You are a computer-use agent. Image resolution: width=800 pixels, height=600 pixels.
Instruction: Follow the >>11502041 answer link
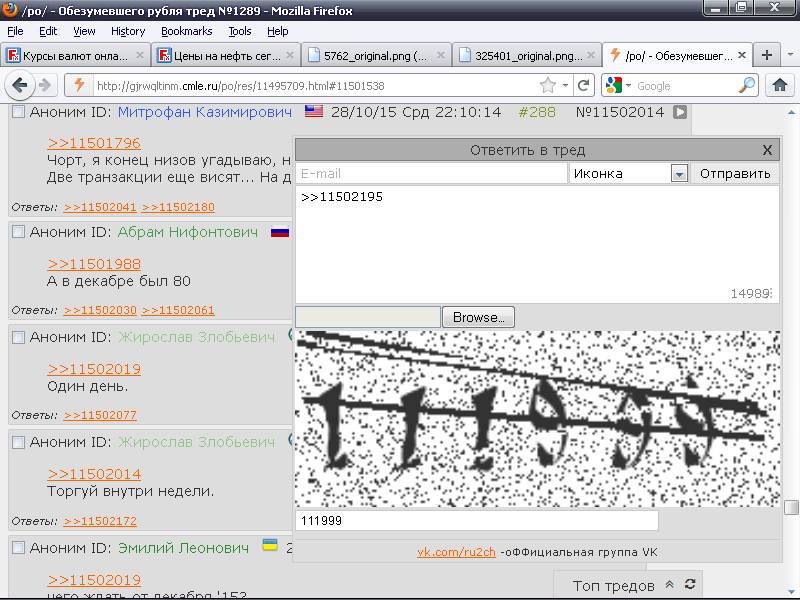[x=100, y=207]
